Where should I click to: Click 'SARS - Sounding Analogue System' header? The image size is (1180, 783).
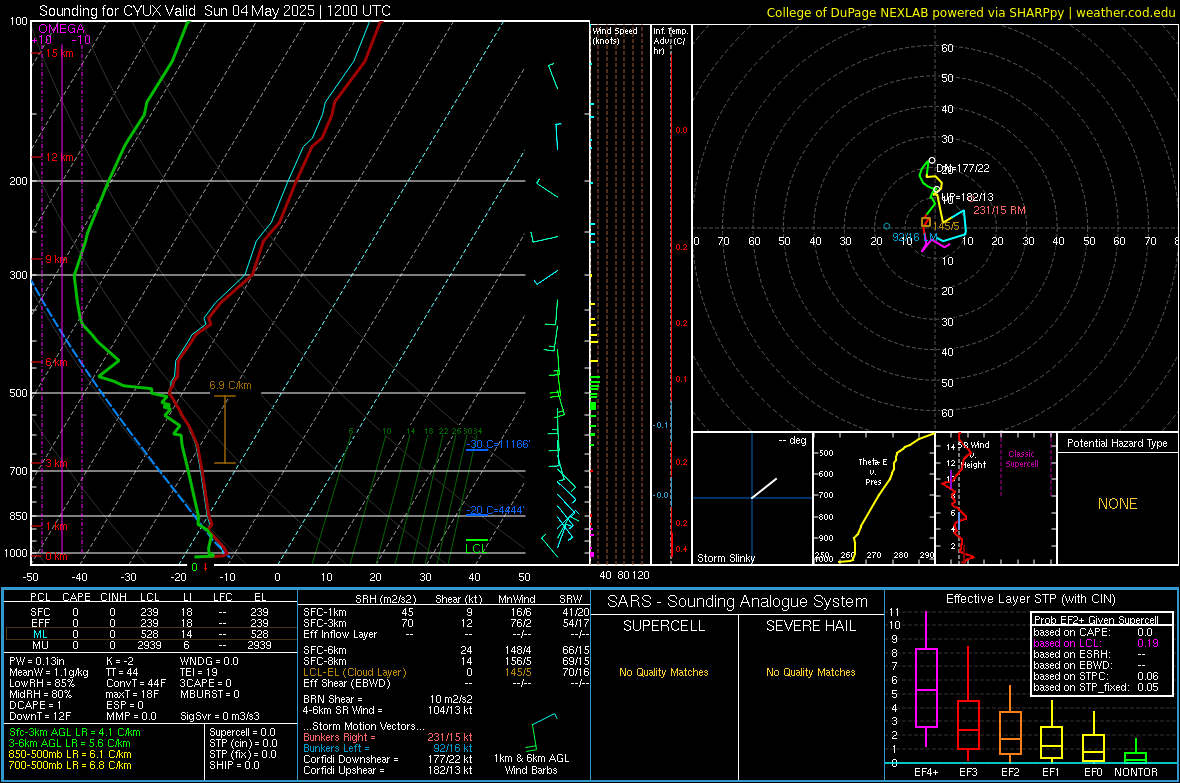[x=738, y=602]
